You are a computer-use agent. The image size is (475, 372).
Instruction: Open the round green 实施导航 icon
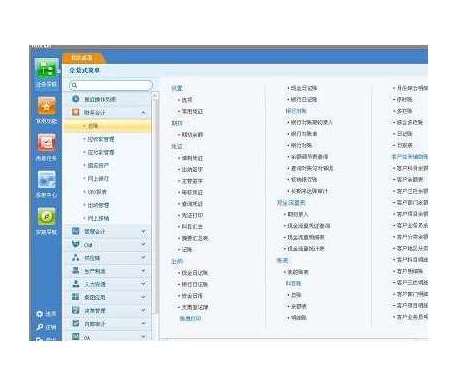click(46, 217)
